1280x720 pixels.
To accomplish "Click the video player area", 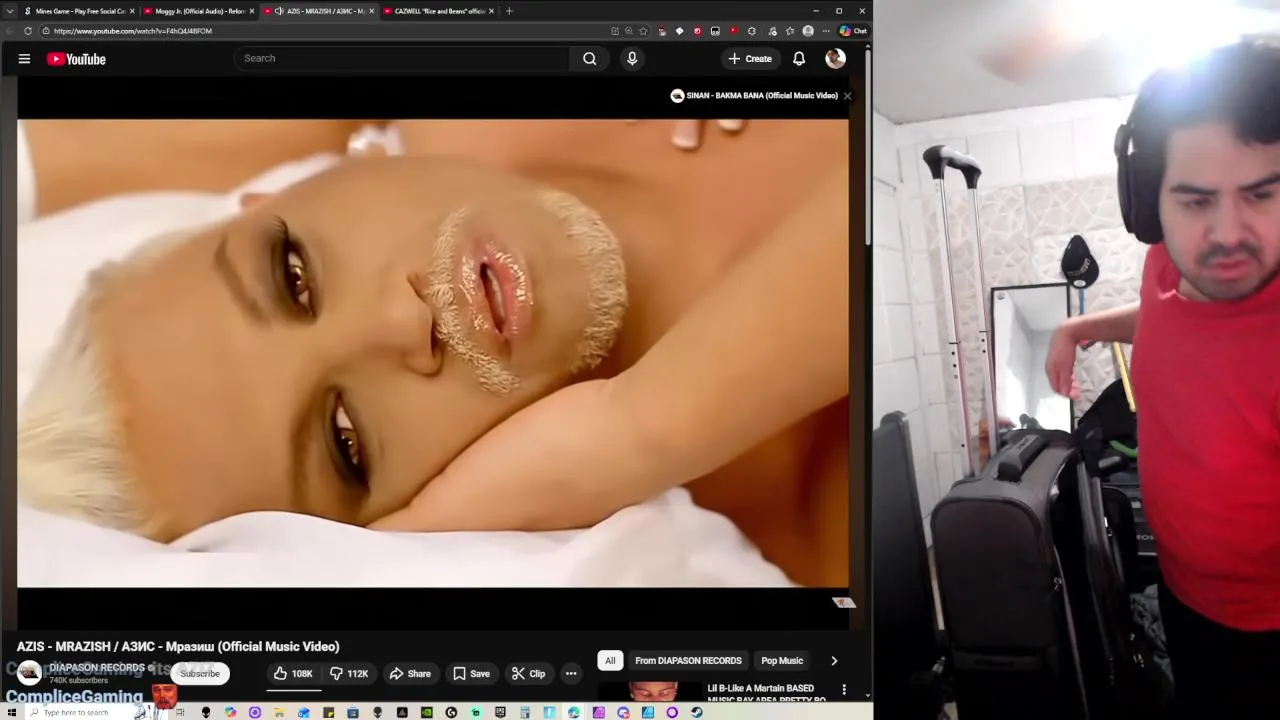I will point(433,353).
